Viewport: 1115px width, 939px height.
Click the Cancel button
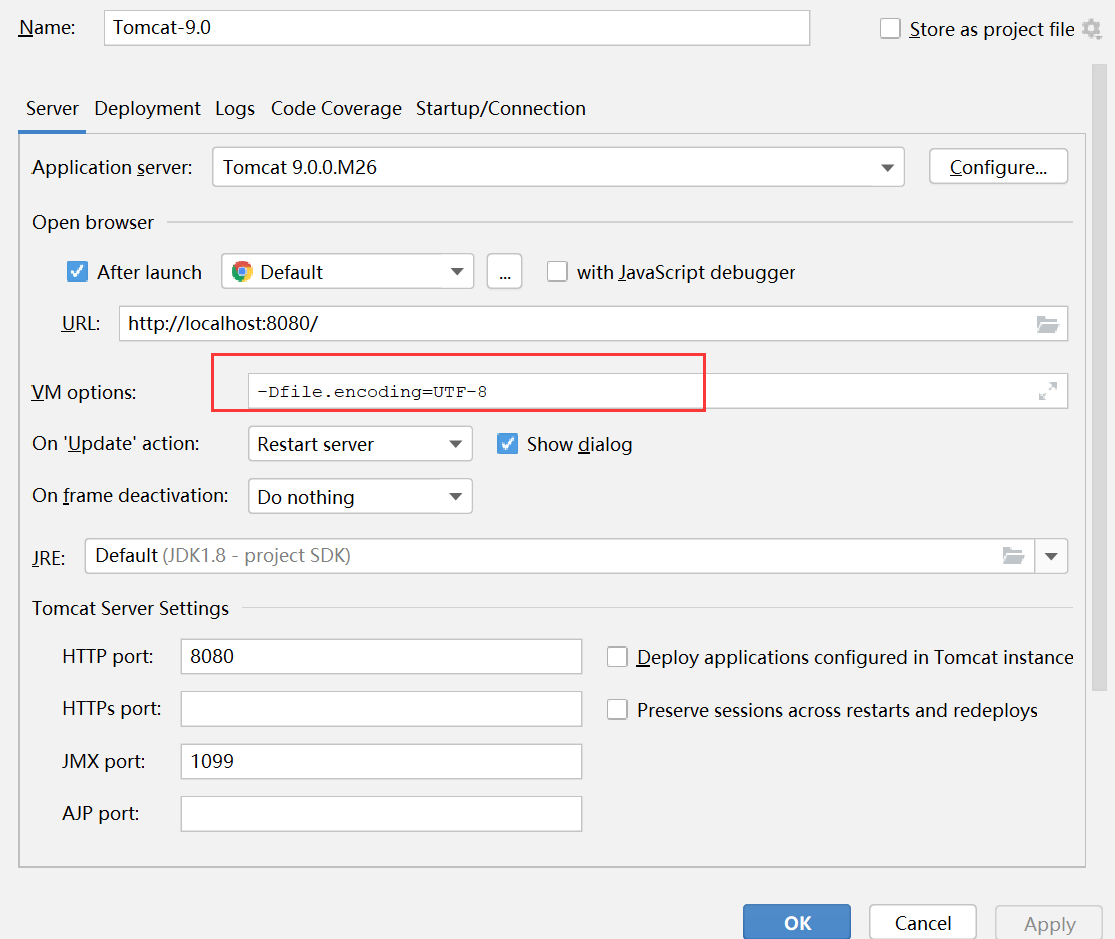click(922, 922)
